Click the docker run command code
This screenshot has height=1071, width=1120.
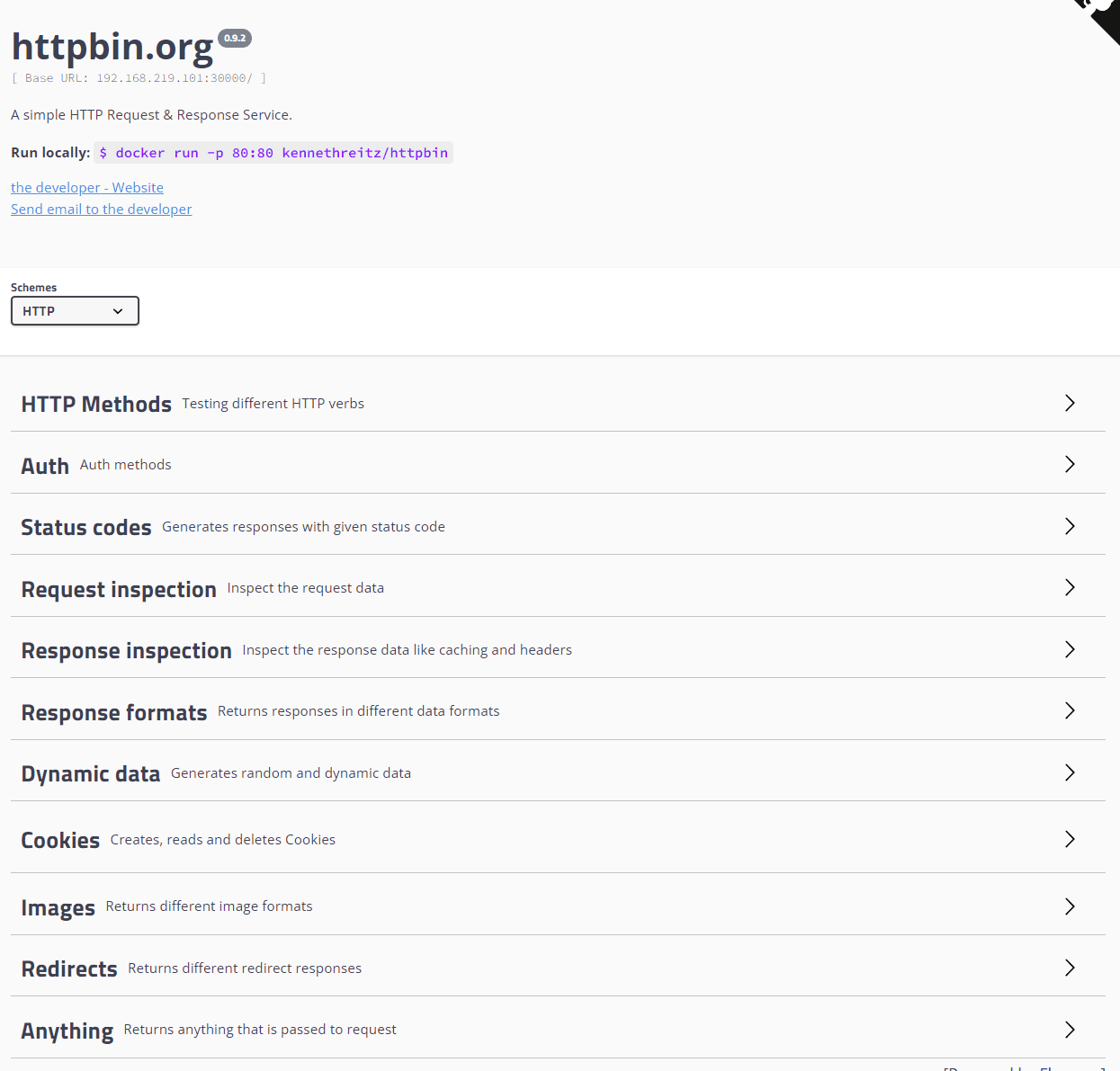(273, 153)
